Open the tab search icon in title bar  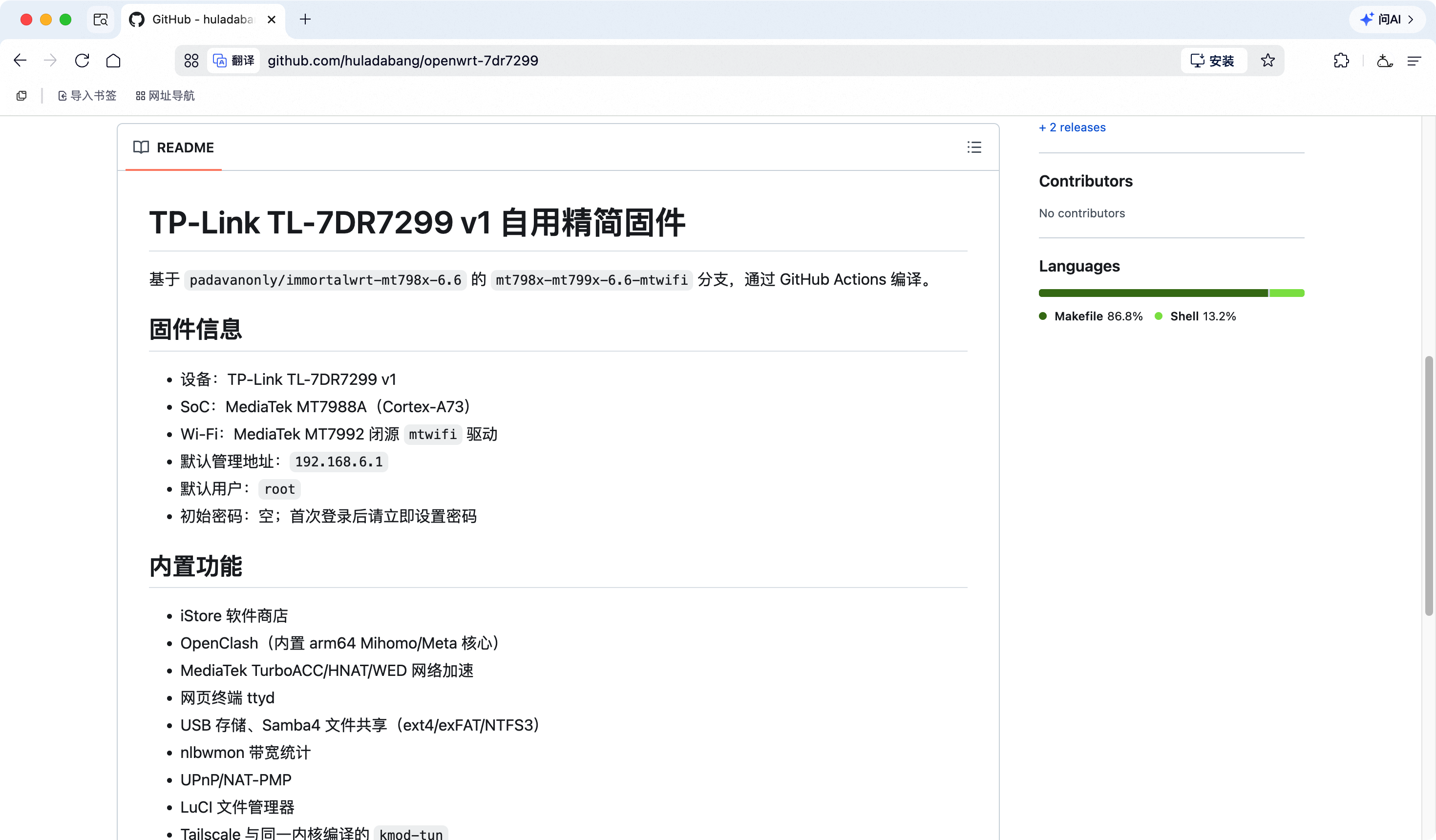101,20
